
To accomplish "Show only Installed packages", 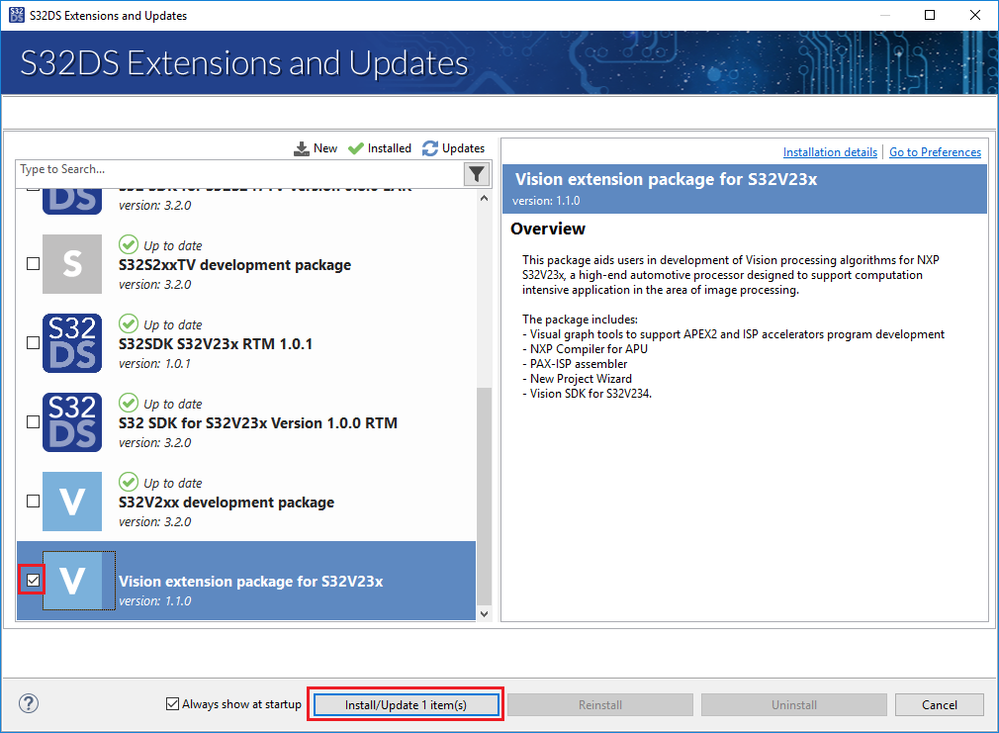I will [380, 149].
